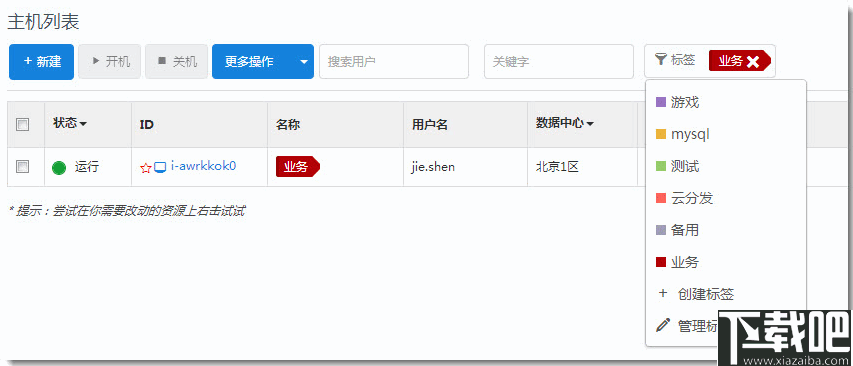Click the monitor icon next to i-awrkkok0

click(160, 168)
